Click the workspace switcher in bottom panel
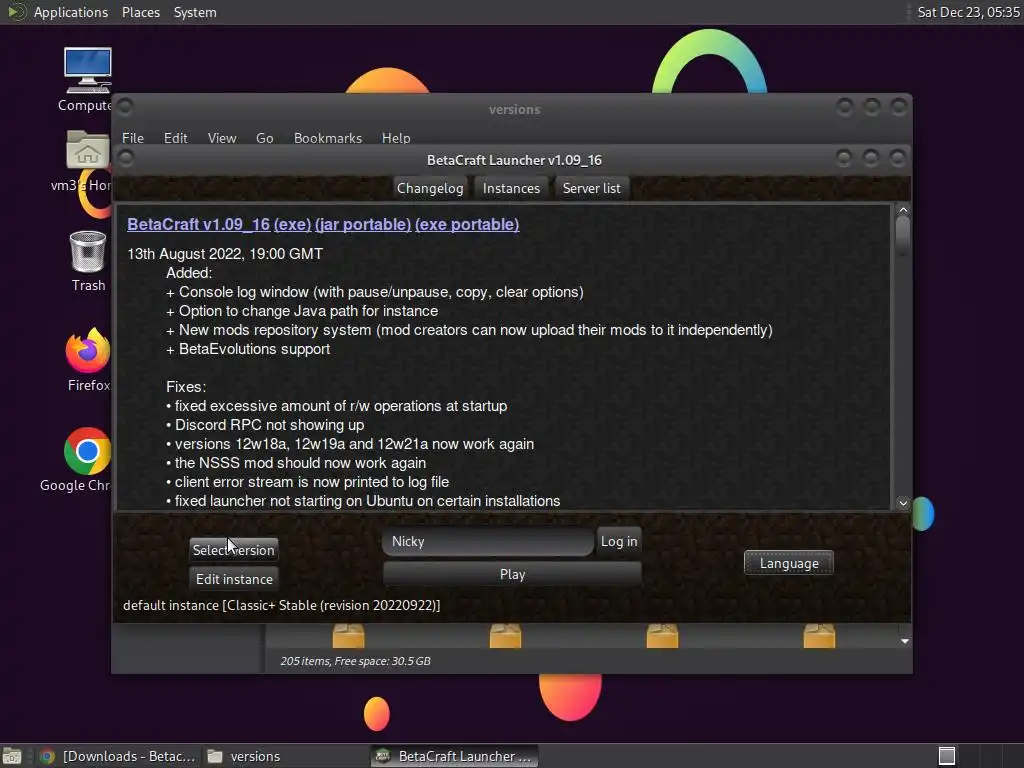This screenshot has height=768, width=1024. pos(947,756)
